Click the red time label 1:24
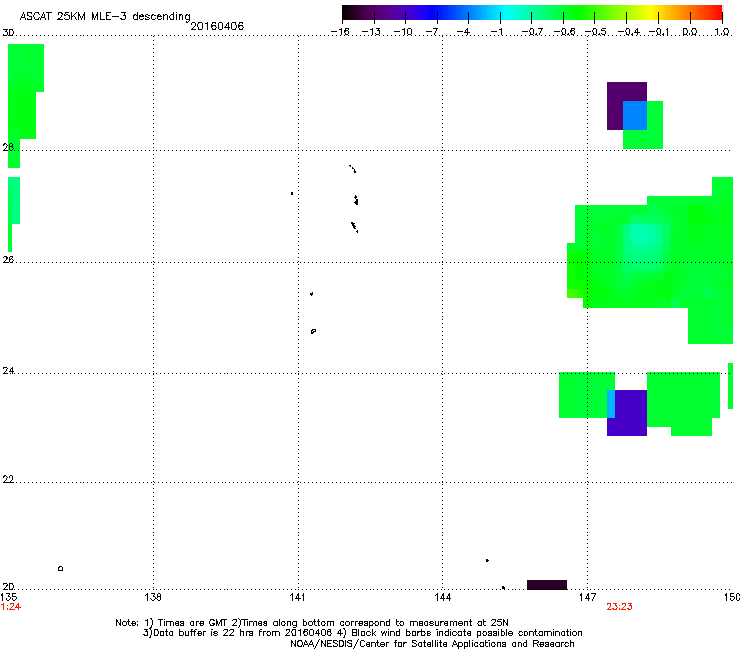Viewport: 740px width, 650px height. 11,607
